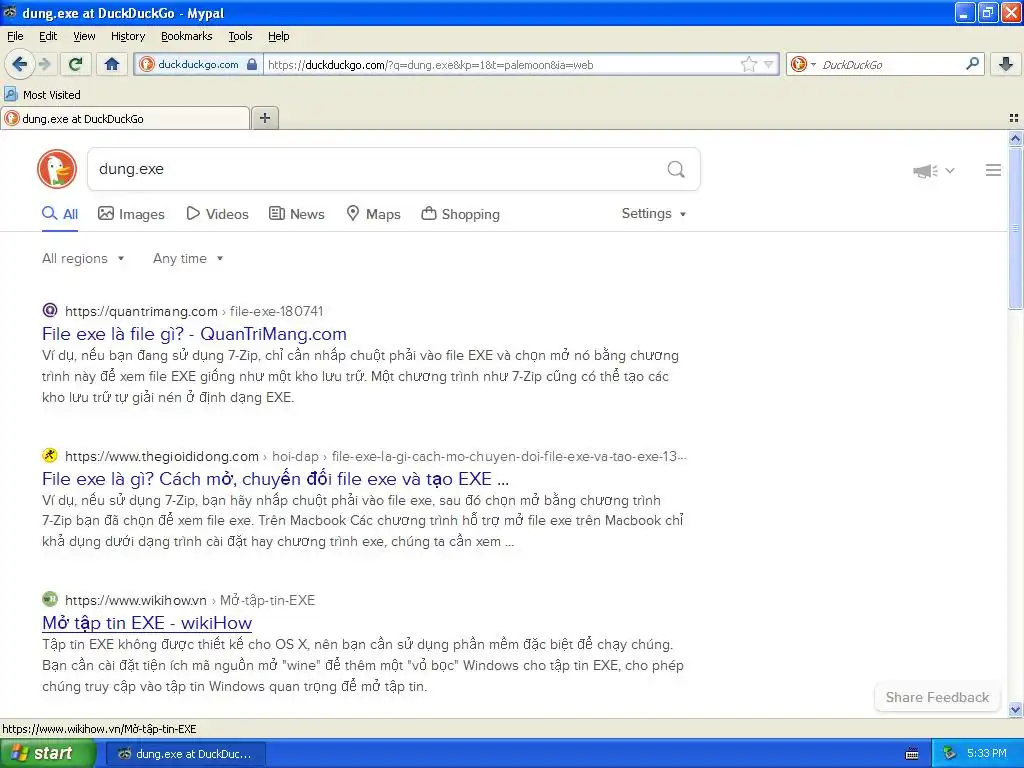Switch to the Images tab
The height and width of the screenshot is (768, 1024).
pos(131,214)
